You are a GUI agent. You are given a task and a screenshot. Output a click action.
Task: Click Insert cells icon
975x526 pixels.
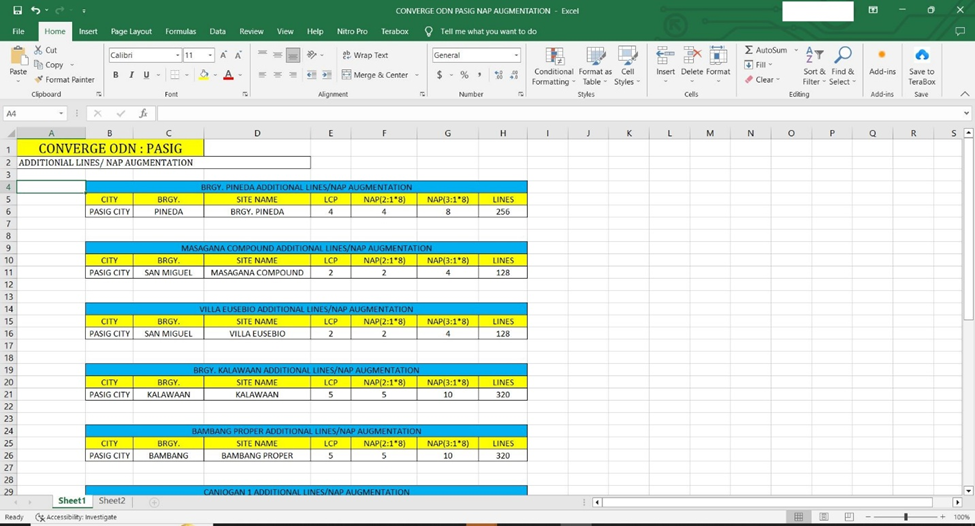(x=665, y=56)
